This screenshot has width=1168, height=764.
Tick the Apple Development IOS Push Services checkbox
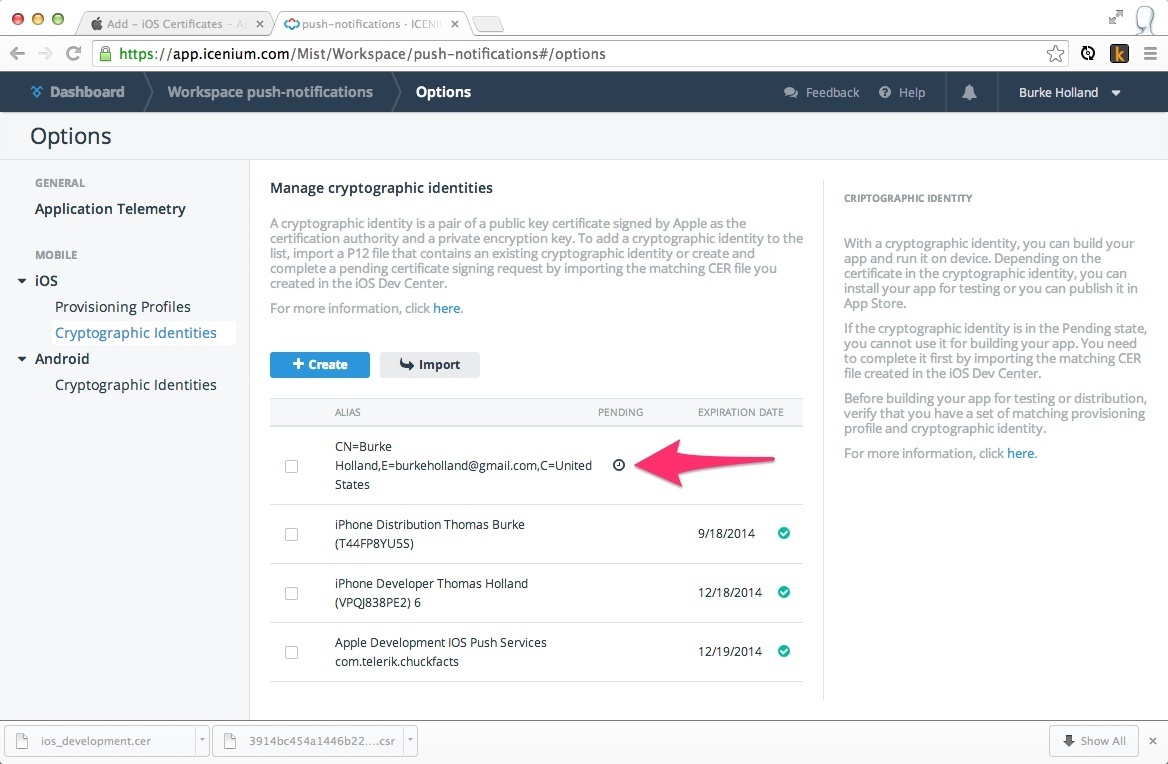(291, 652)
